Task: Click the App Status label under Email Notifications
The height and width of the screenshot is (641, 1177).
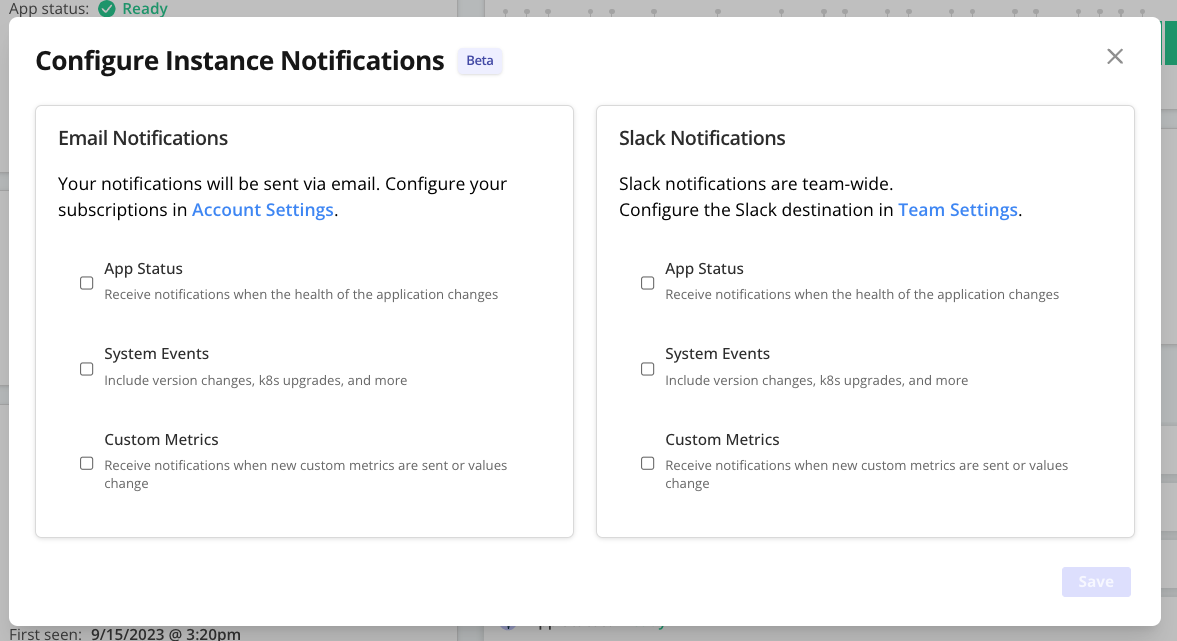Action: tap(143, 268)
